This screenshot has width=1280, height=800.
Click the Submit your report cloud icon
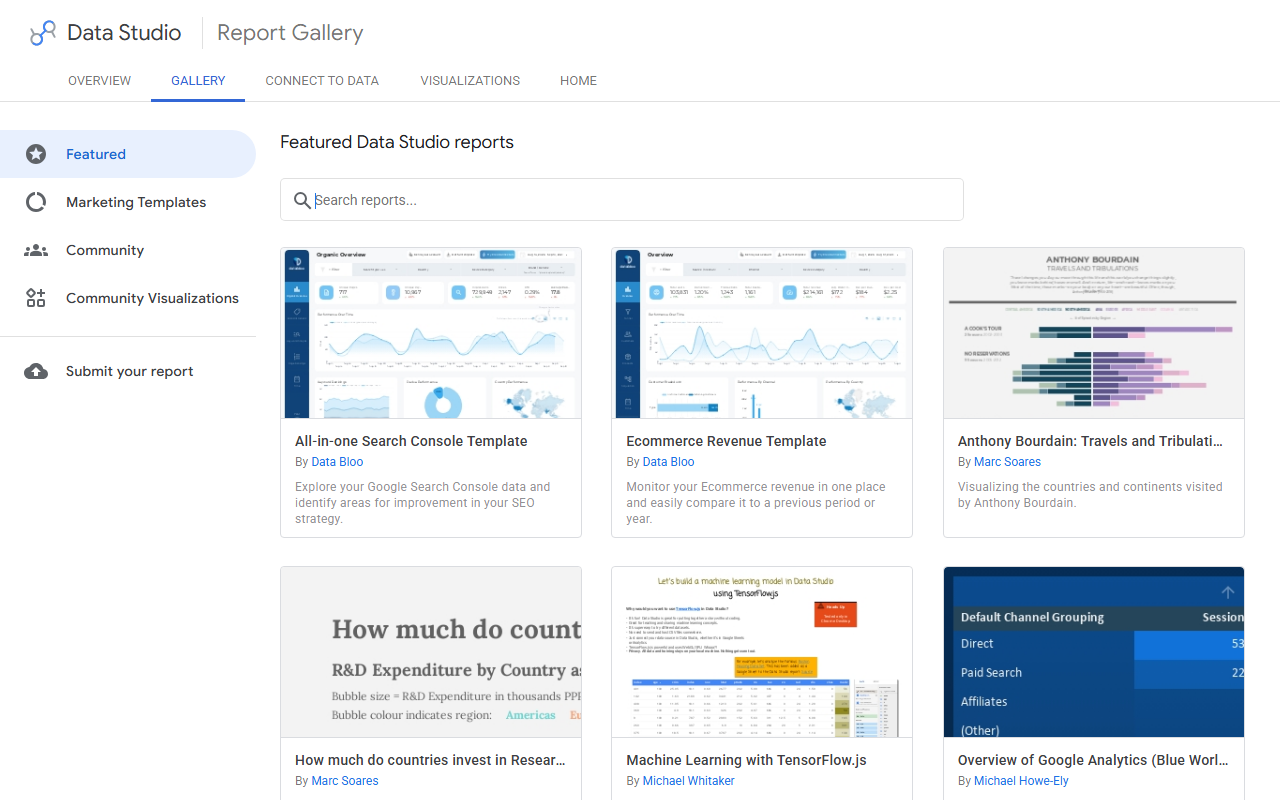[36, 371]
